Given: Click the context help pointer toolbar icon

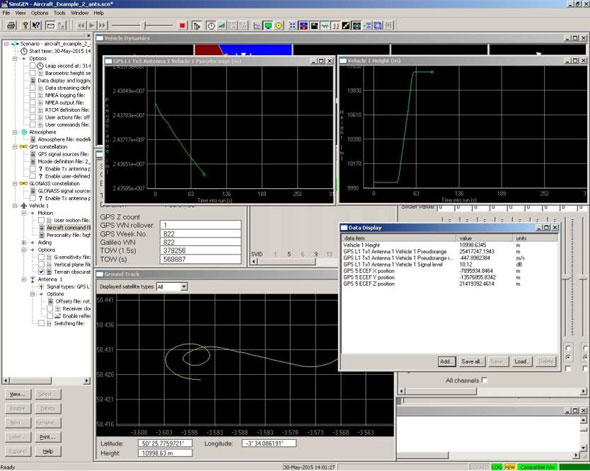Looking at the screenshot, I should pyautogui.click(x=36, y=26).
